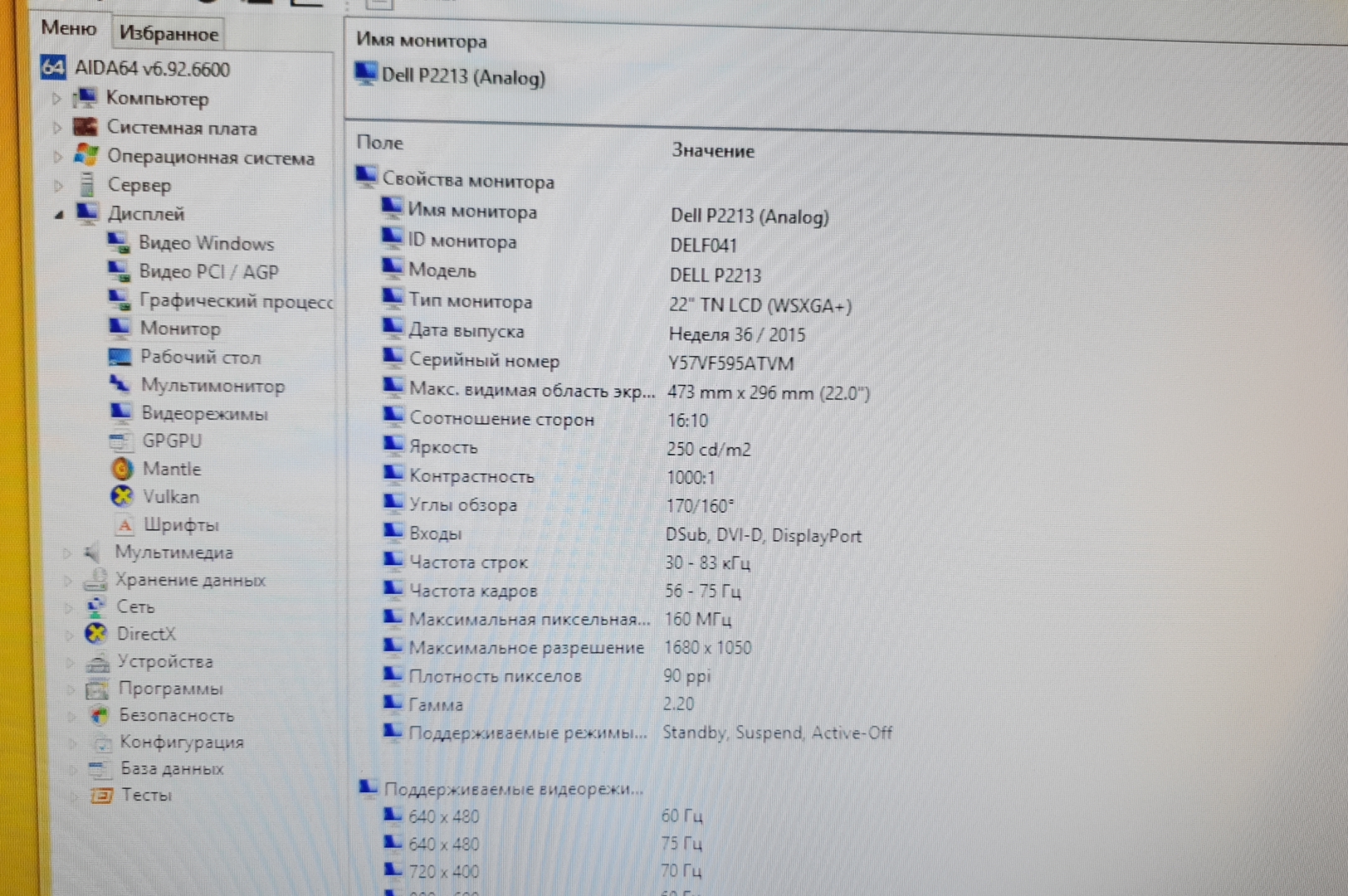Open the Vulkan icon
1348x896 pixels.
pyautogui.click(x=122, y=496)
